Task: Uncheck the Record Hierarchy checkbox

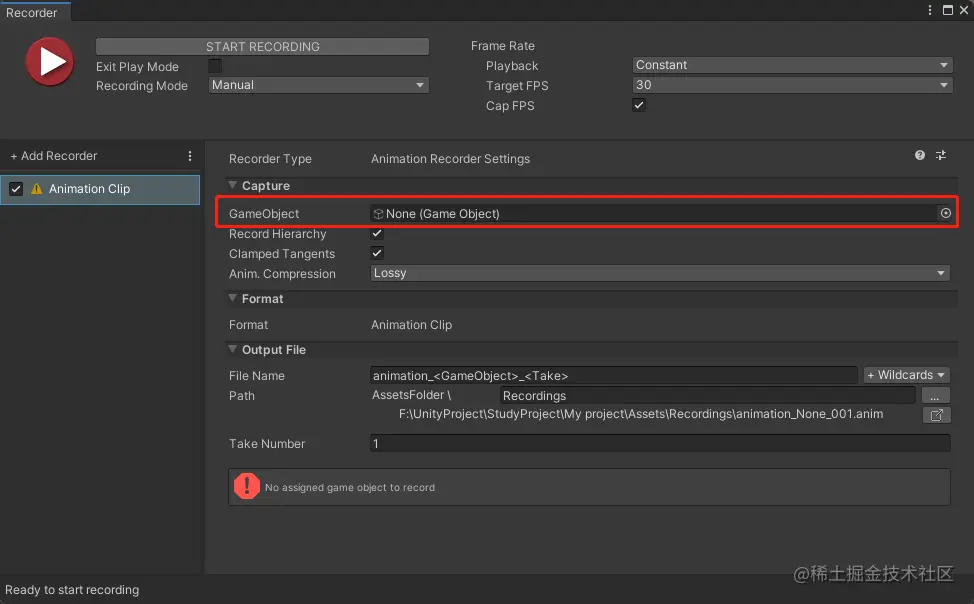Action: 377,234
